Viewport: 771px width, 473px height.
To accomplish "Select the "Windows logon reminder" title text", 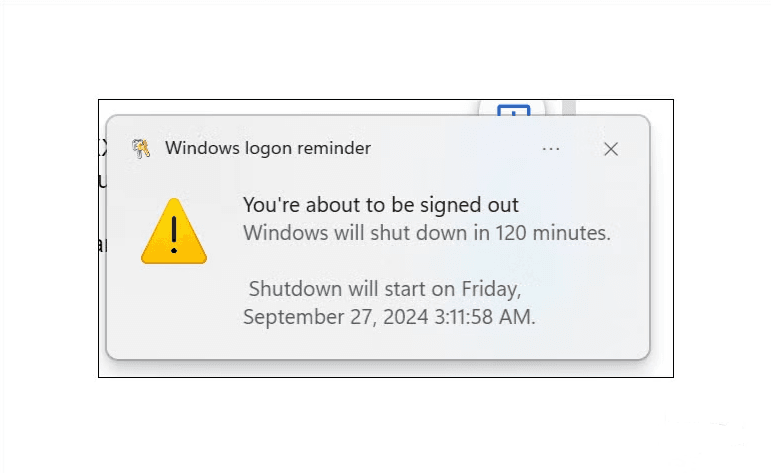I will pos(267,148).
